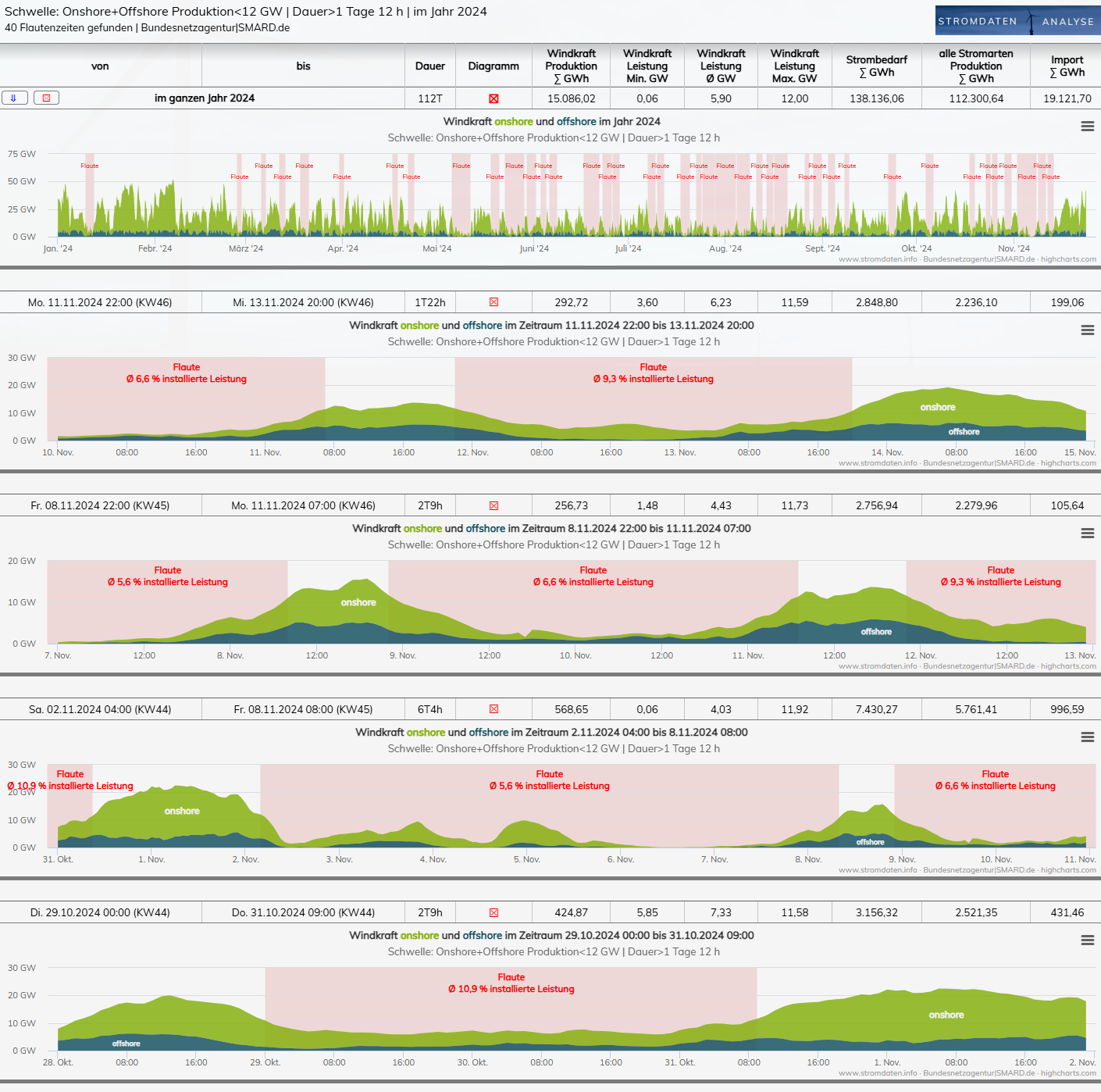Open chart menu for 8.11.–11.11.2024 diagram
Image resolution: width=1101 pixels, height=1092 pixels.
(x=1087, y=534)
